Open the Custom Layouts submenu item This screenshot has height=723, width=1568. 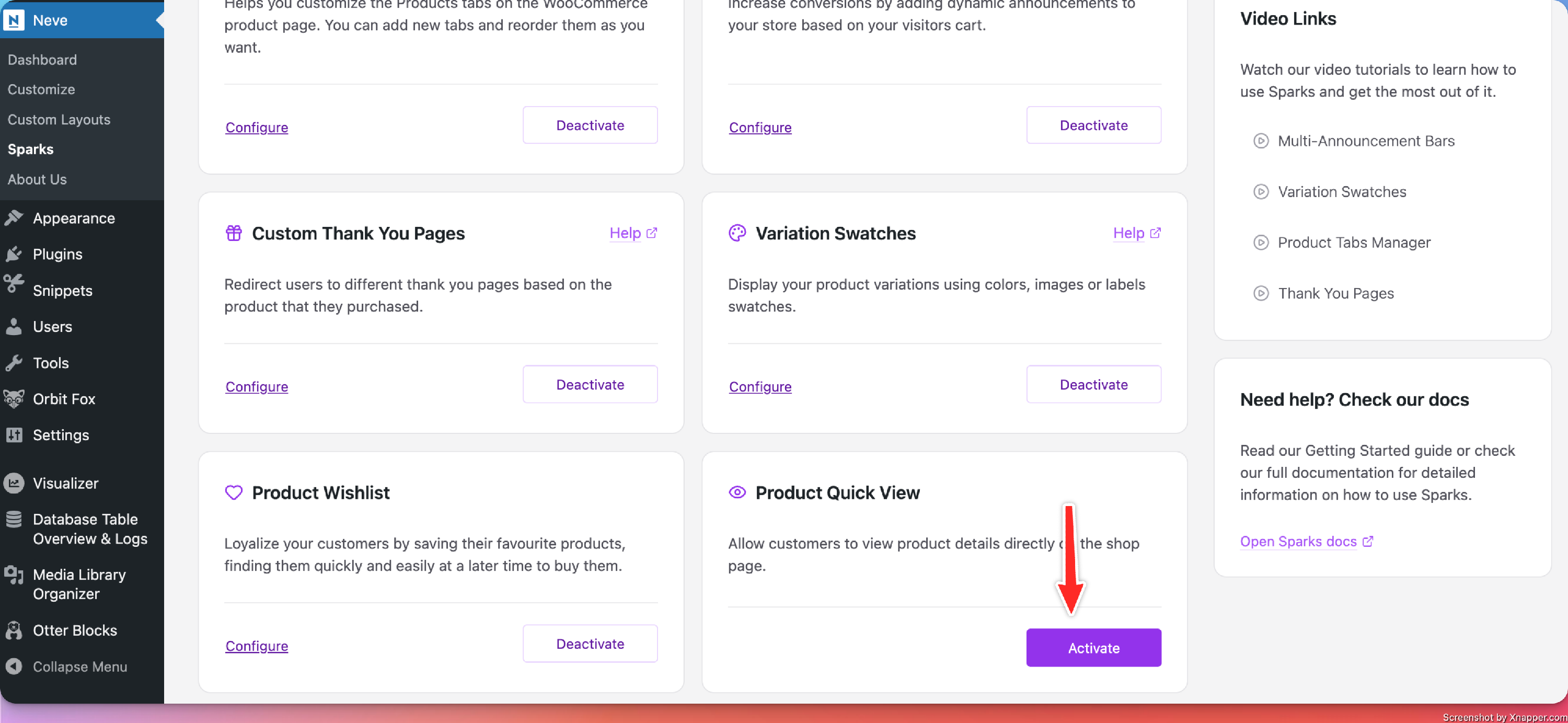point(59,119)
